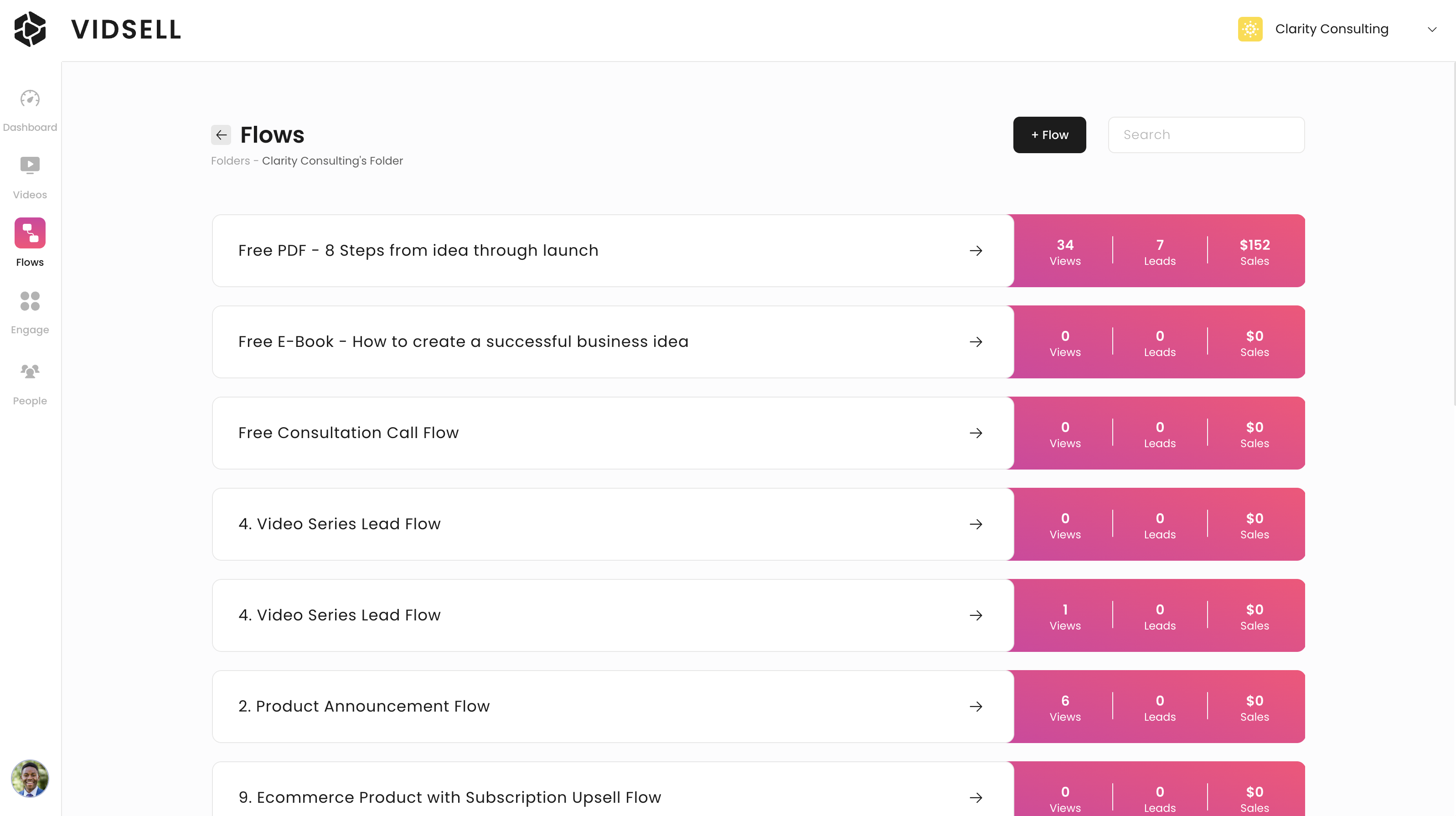Expand the Clarity Consulting account dropdown
Image resolution: width=1456 pixels, height=816 pixels.
1432,29
